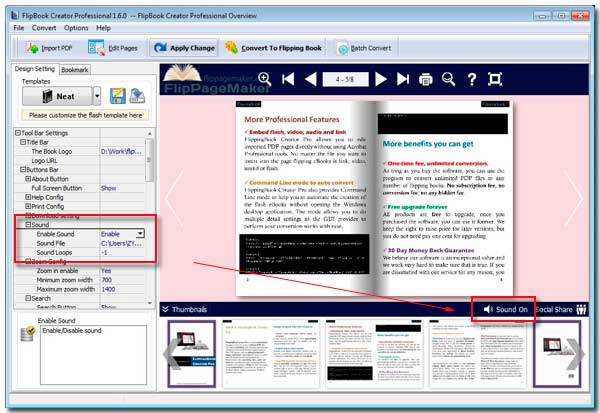Click the Social Share button
Screen dimensions: 600x413
561,309
